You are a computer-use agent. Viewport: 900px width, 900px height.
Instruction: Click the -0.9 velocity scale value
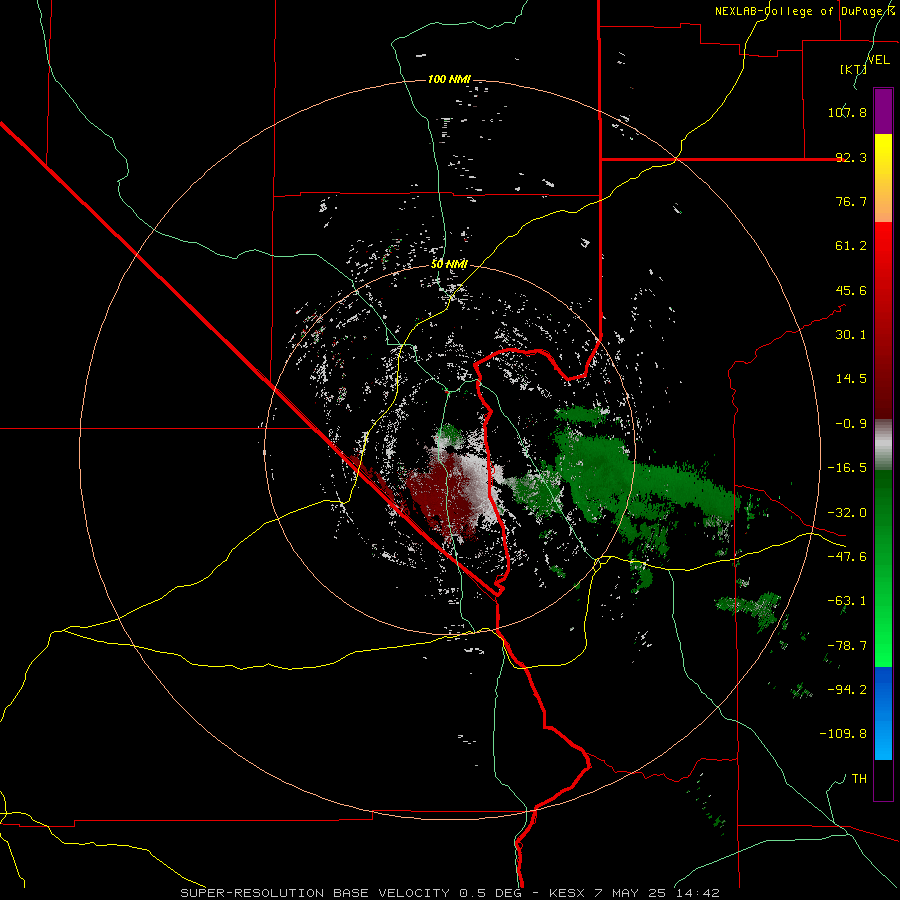coord(851,424)
